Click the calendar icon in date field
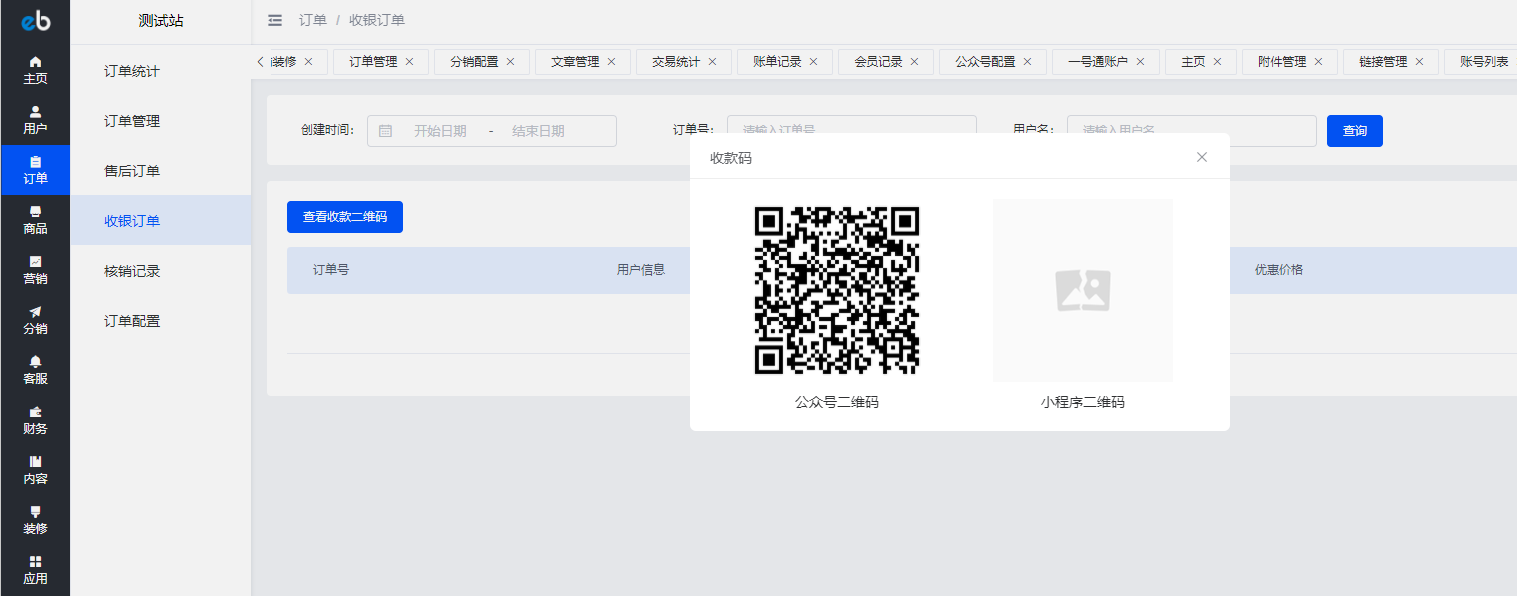Image resolution: width=1517 pixels, height=596 pixels. click(386, 131)
